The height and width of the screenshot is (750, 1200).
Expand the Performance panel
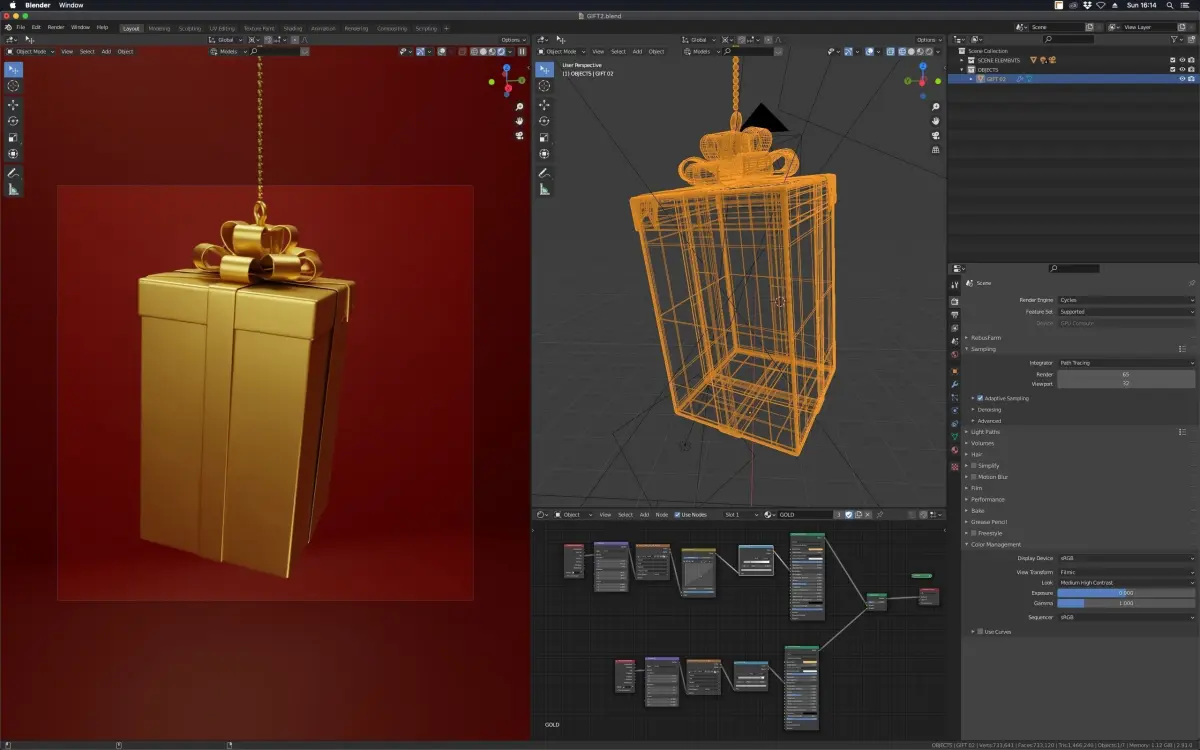[x=988, y=499]
